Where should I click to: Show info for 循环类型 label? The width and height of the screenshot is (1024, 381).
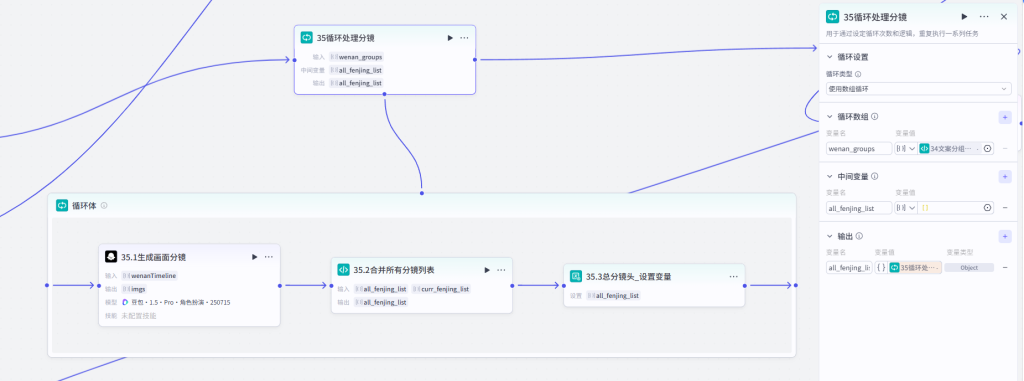[x=858, y=75]
